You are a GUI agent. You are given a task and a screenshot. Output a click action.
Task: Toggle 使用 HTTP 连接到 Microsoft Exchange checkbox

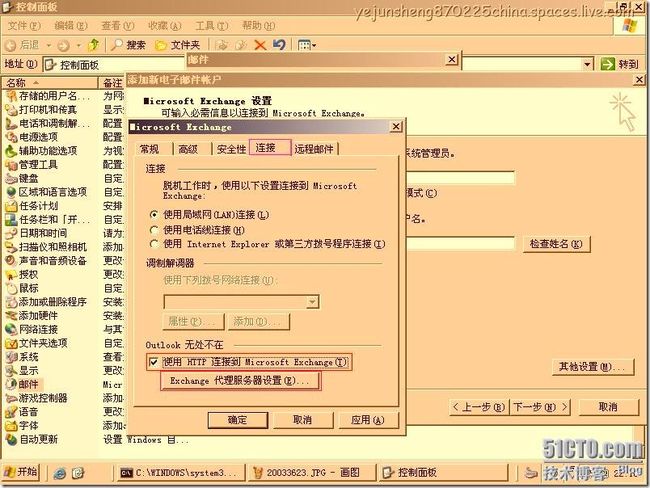point(153,362)
